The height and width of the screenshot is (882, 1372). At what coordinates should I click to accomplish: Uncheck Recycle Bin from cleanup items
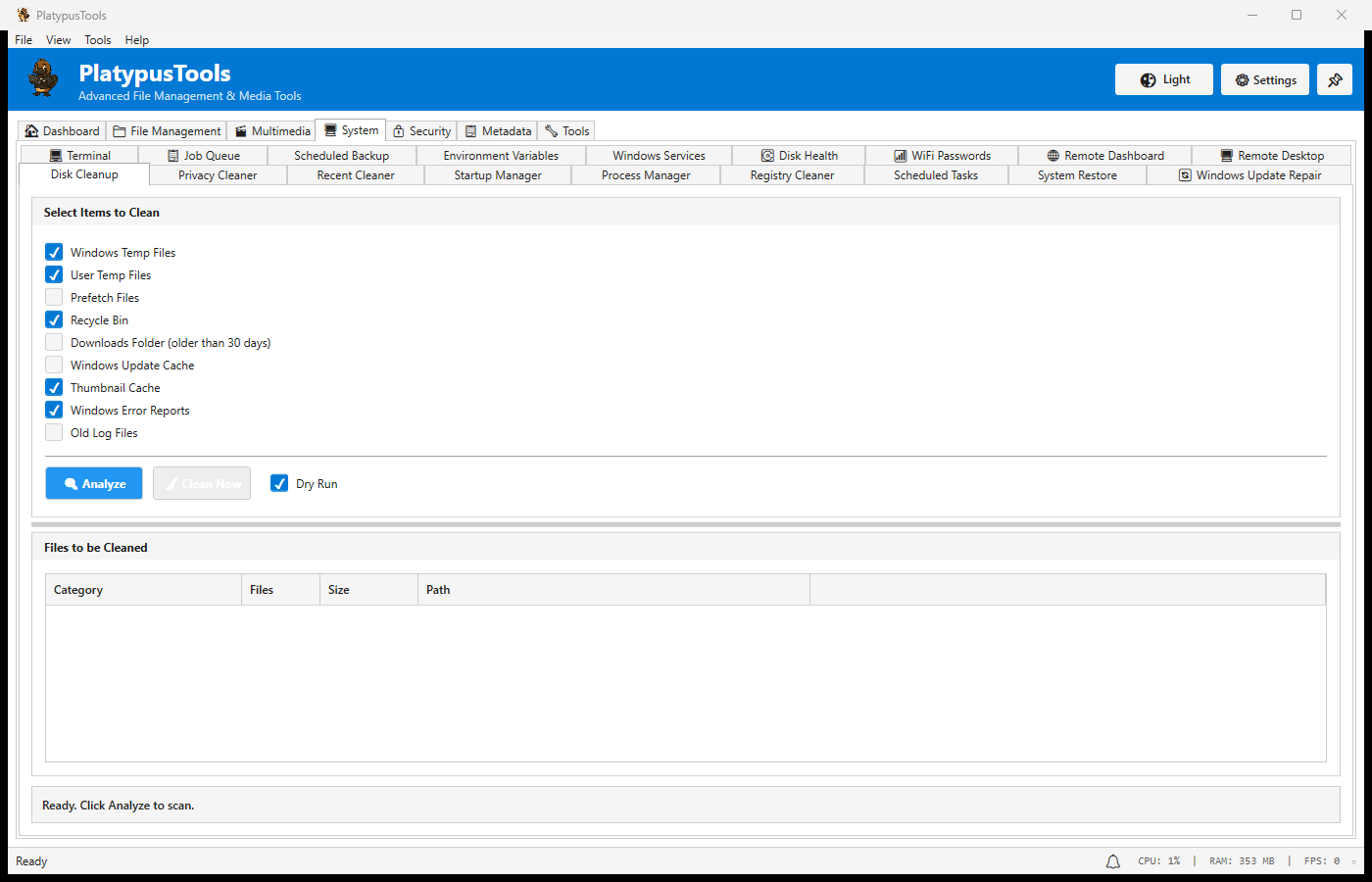(54, 319)
